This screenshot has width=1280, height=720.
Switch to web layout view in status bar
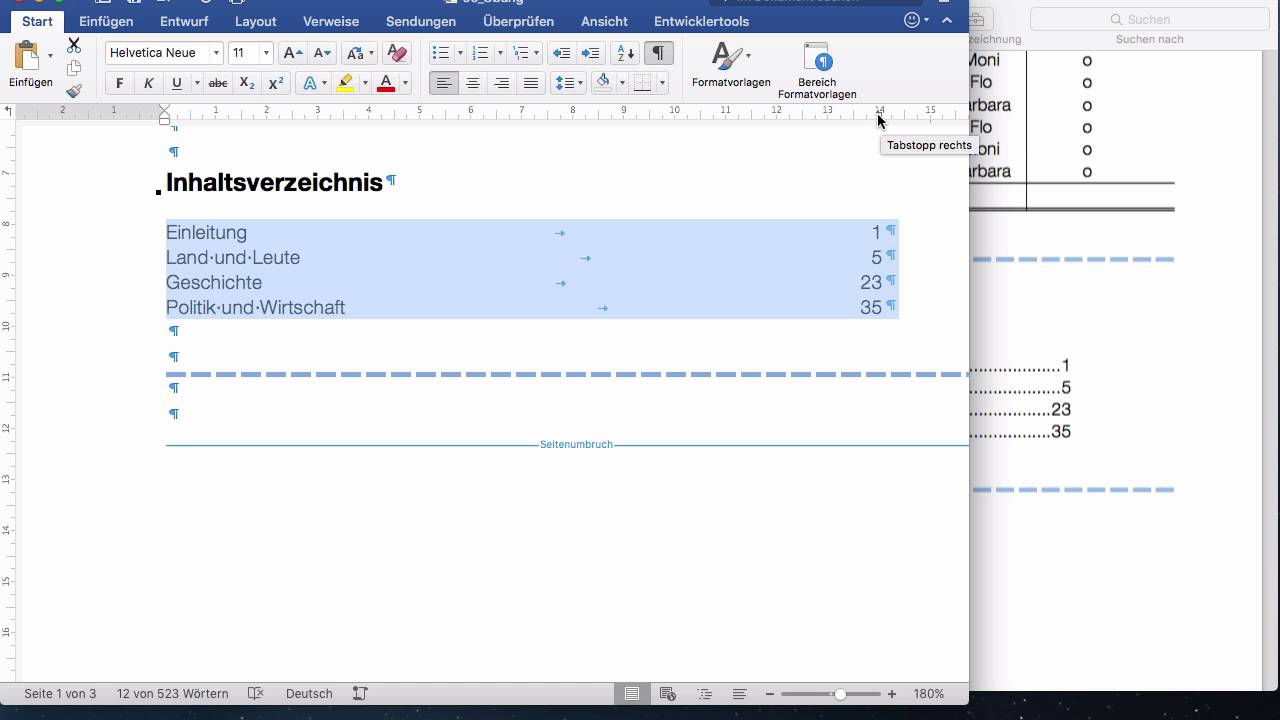click(x=668, y=694)
